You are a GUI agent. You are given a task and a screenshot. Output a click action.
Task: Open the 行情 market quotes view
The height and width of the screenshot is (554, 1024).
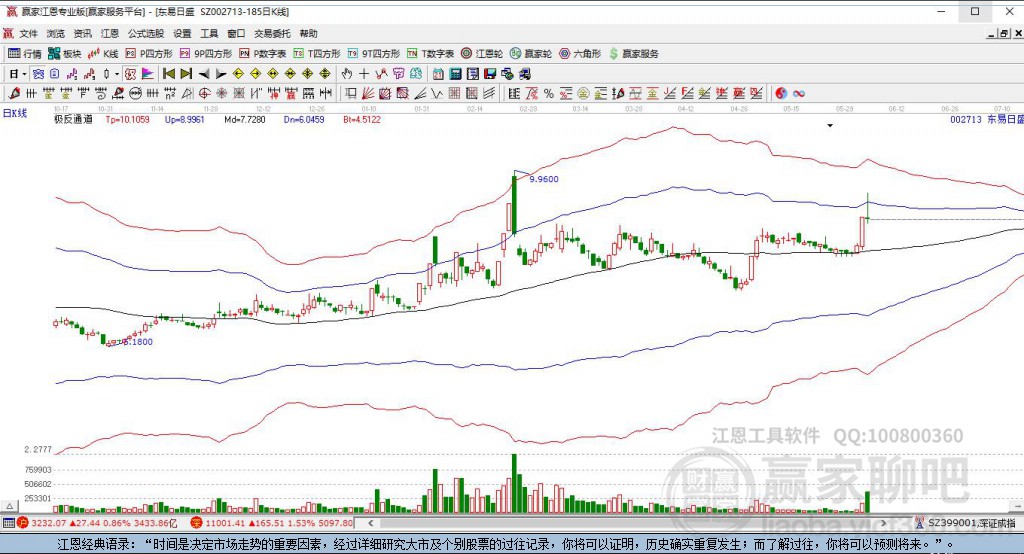[x=25, y=54]
